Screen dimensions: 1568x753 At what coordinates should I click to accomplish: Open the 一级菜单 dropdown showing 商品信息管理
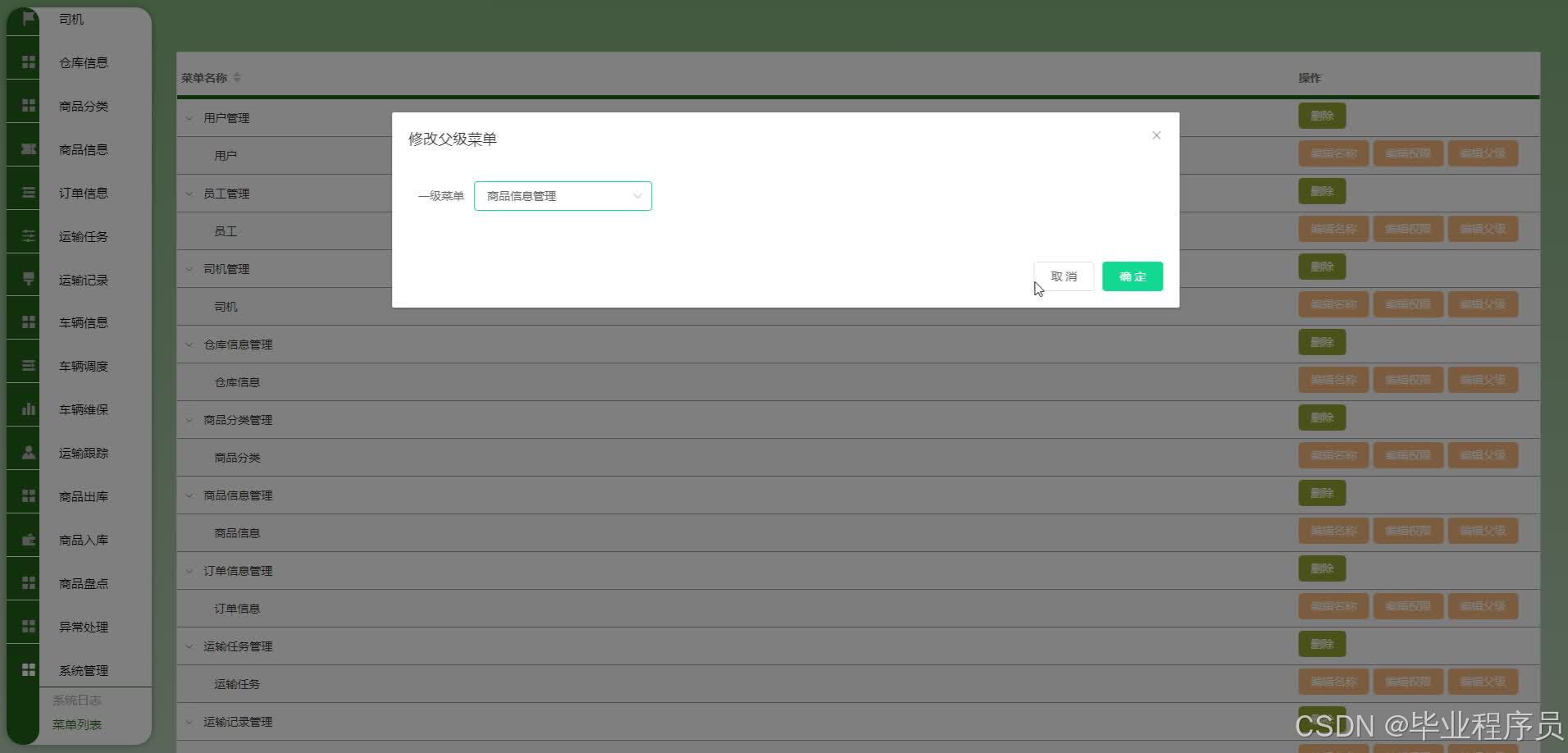pyautogui.click(x=563, y=196)
